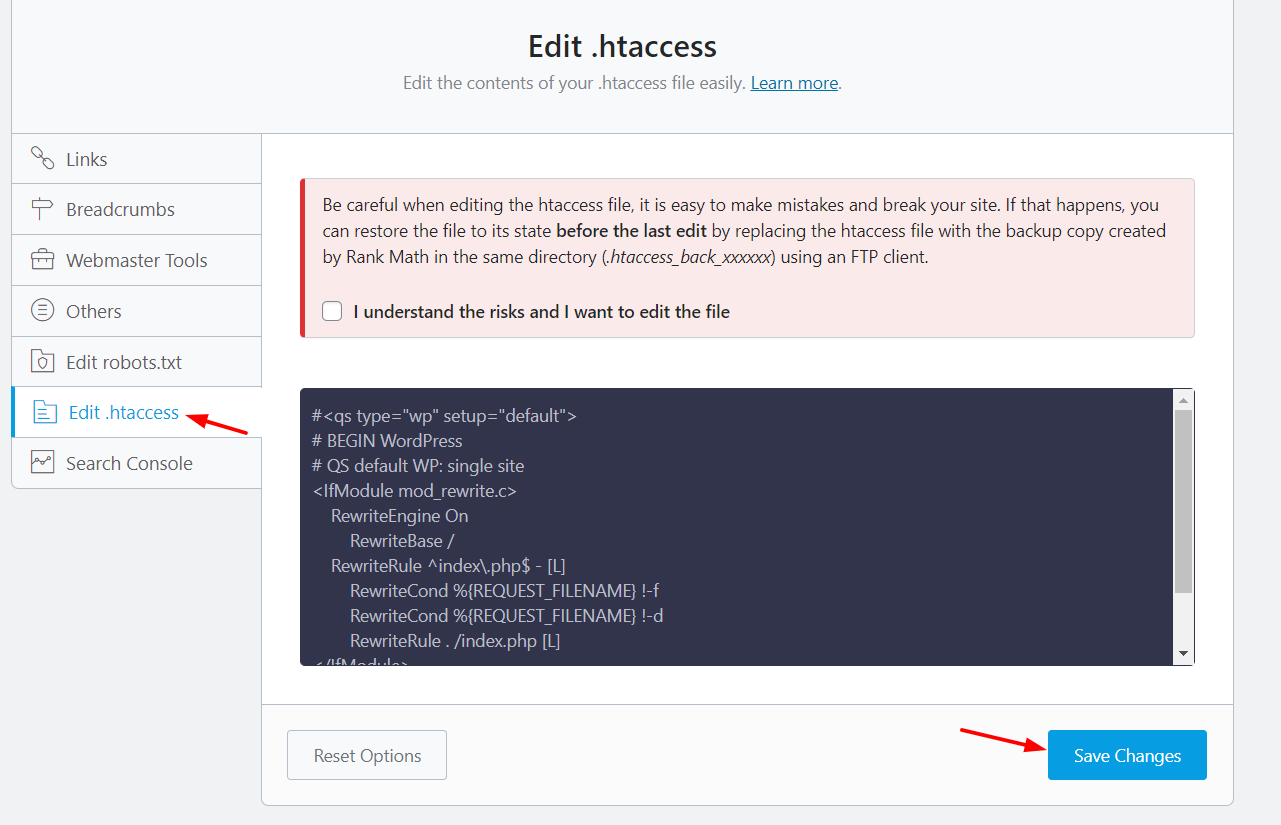
Task: Click the Edit .htaccess document icon
Action: click(x=45, y=412)
